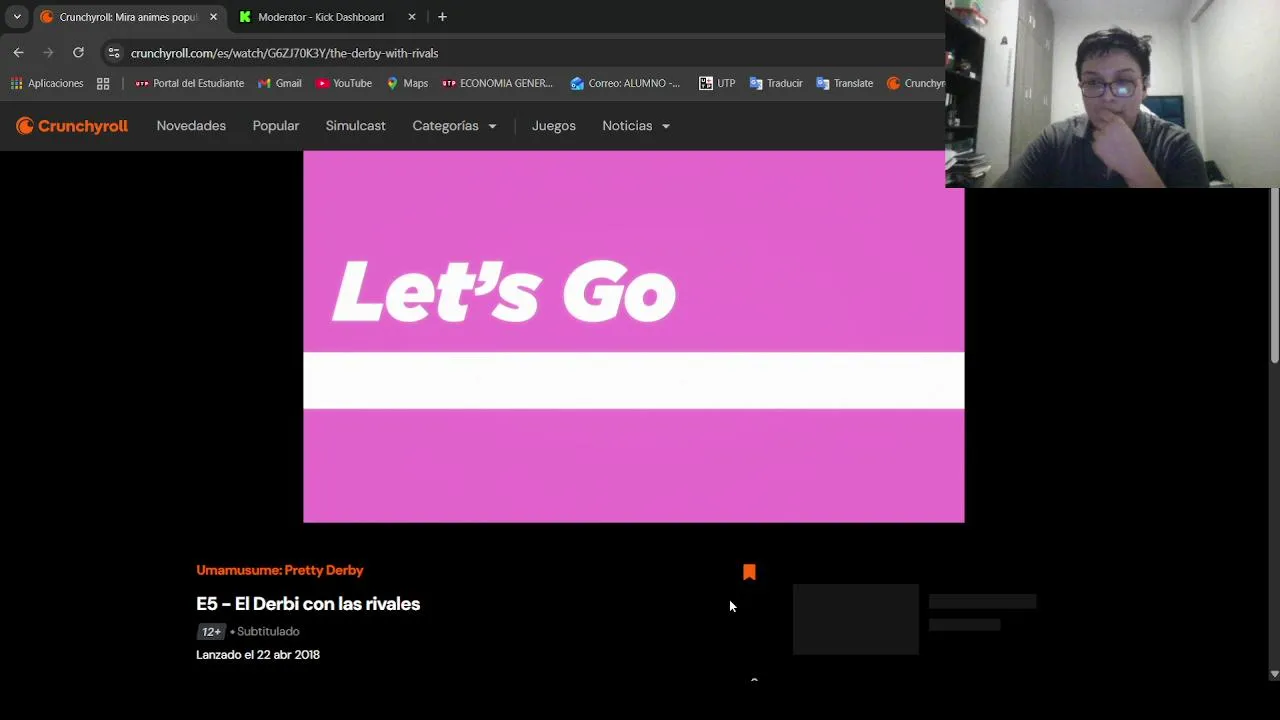Toggle the orange watchlist bookmark icon
1280x720 pixels.
(749, 572)
